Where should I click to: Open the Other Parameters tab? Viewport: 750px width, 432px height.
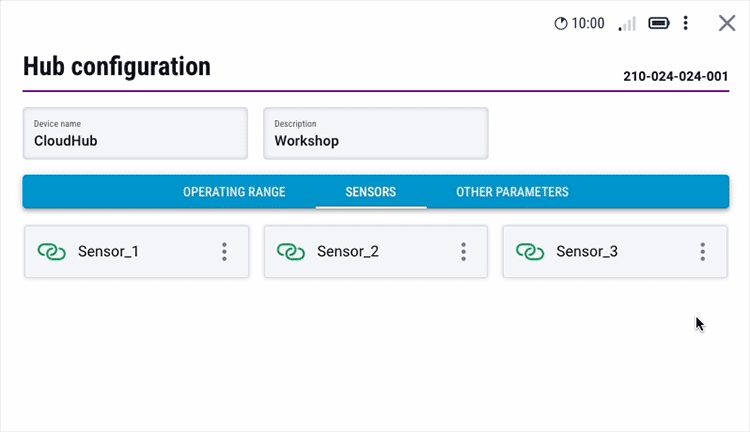(x=512, y=192)
